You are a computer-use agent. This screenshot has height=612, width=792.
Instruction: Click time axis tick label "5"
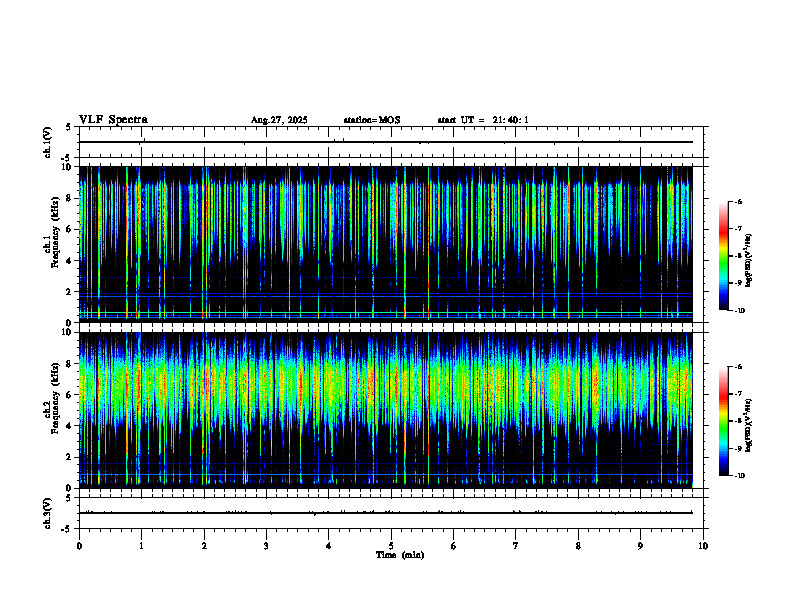(x=391, y=546)
